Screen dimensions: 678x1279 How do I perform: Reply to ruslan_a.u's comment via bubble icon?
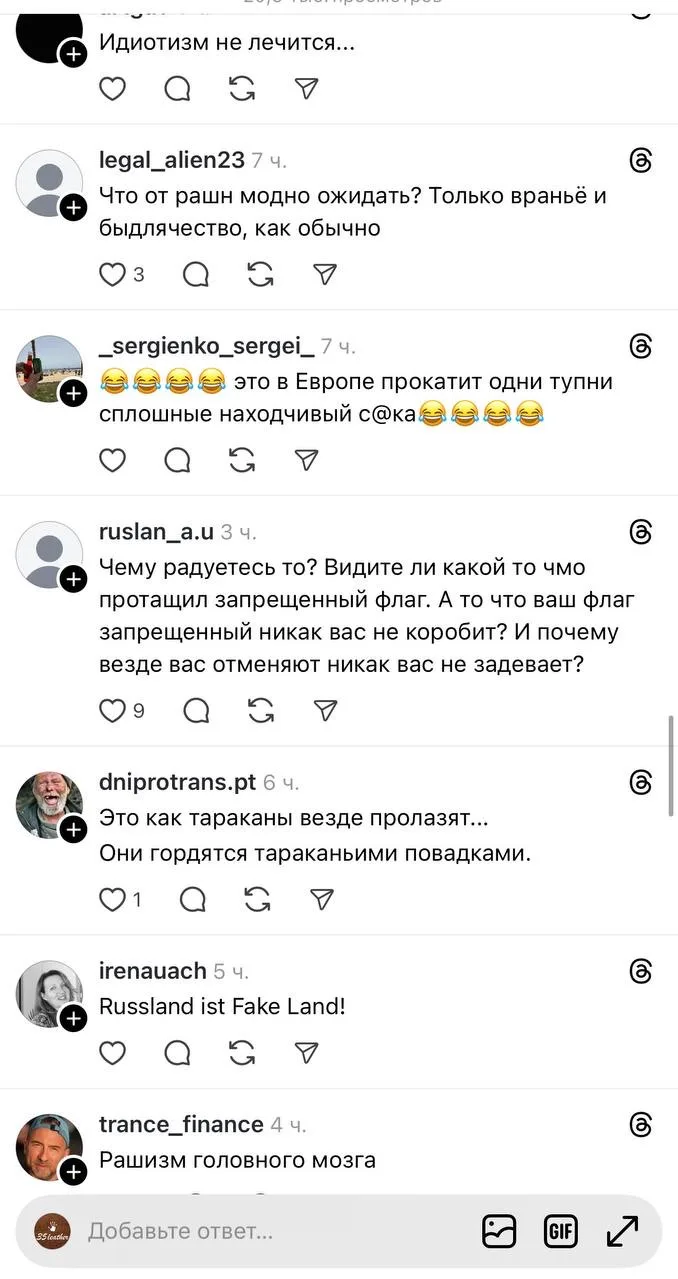point(197,710)
